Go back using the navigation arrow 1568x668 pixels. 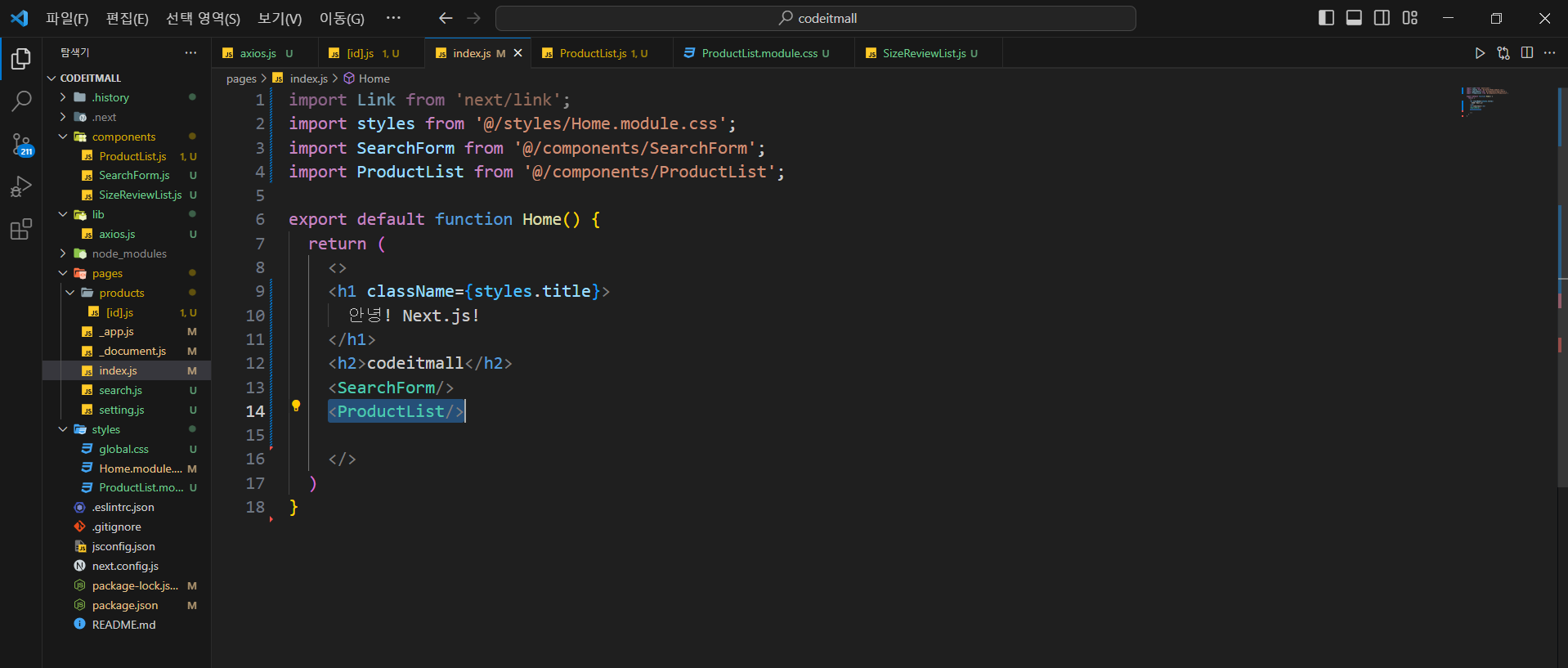[446, 18]
